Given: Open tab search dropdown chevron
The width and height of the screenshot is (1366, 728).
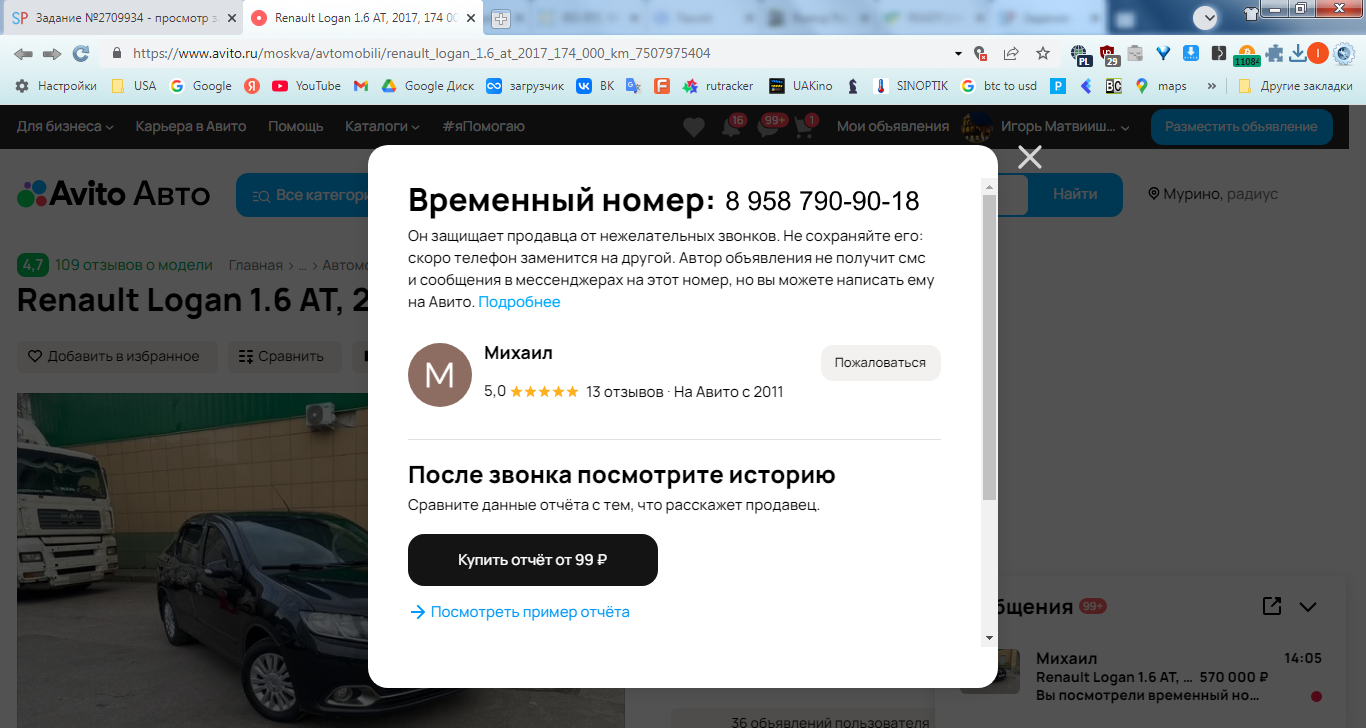Looking at the screenshot, I should [x=1207, y=16].
